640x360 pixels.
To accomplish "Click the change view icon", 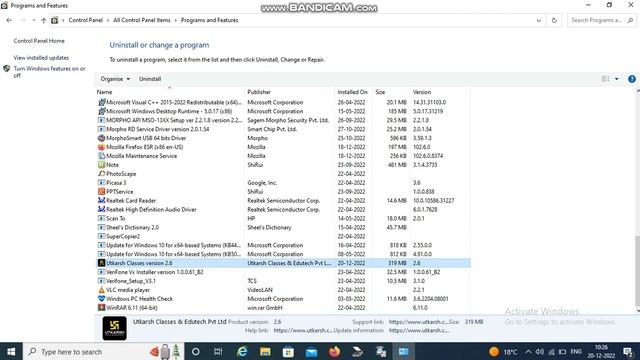I will 606,79.
